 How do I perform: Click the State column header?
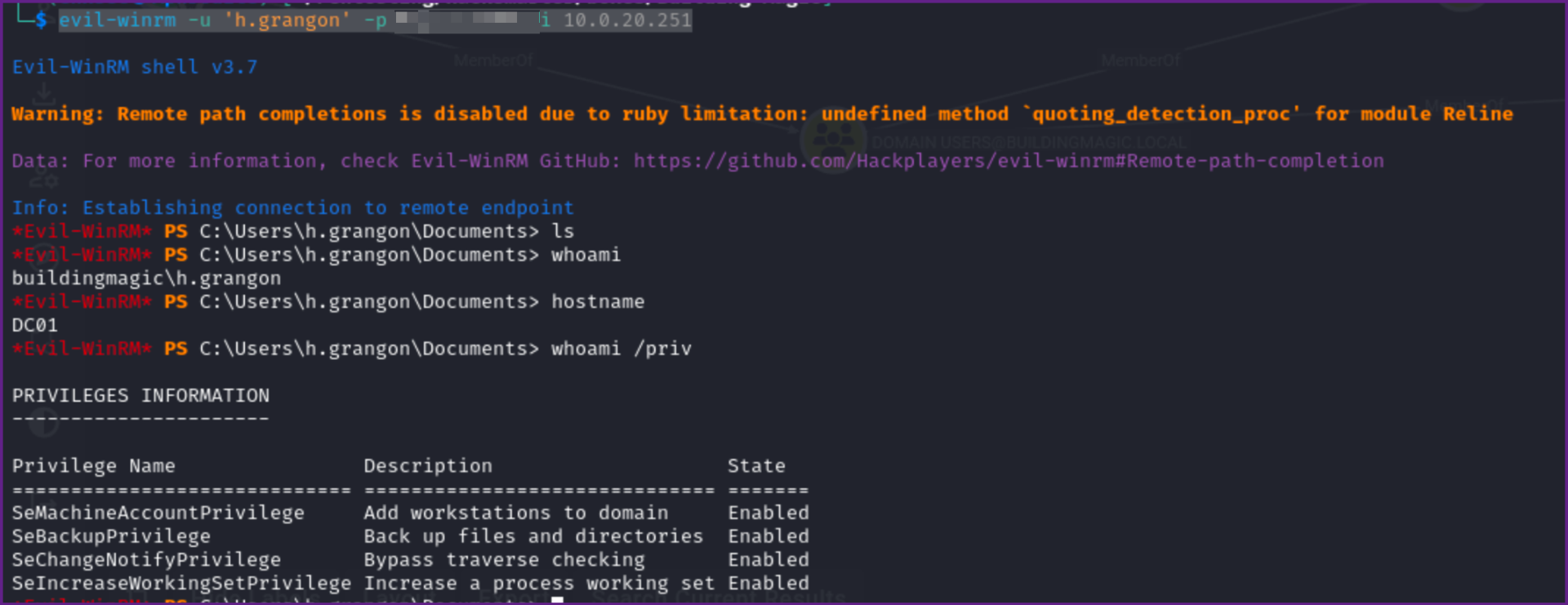point(756,466)
